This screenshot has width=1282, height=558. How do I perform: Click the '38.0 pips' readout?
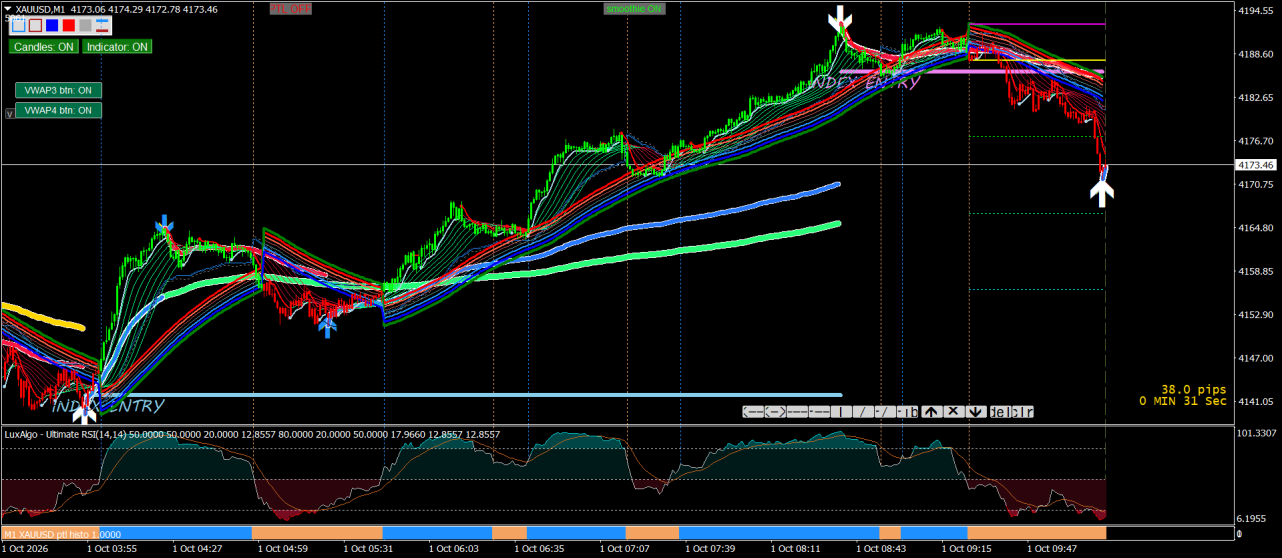pyautogui.click(x=1193, y=389)
